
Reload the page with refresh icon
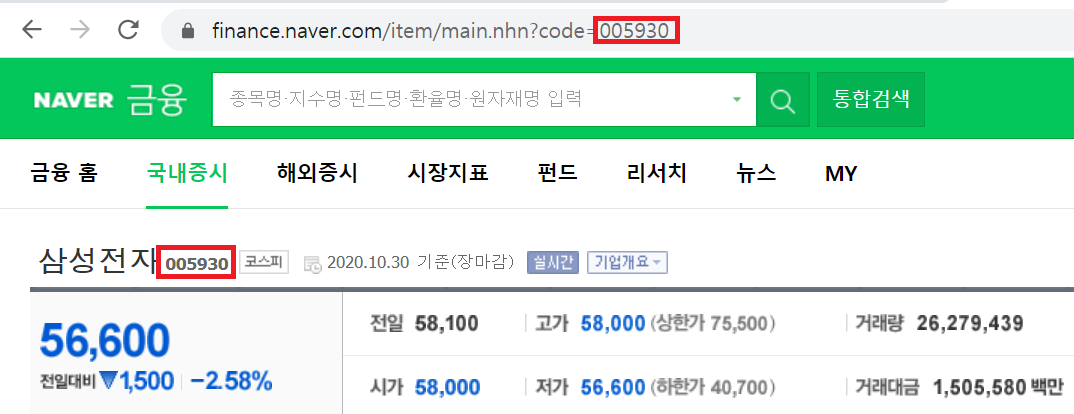[x=128, y=29]
